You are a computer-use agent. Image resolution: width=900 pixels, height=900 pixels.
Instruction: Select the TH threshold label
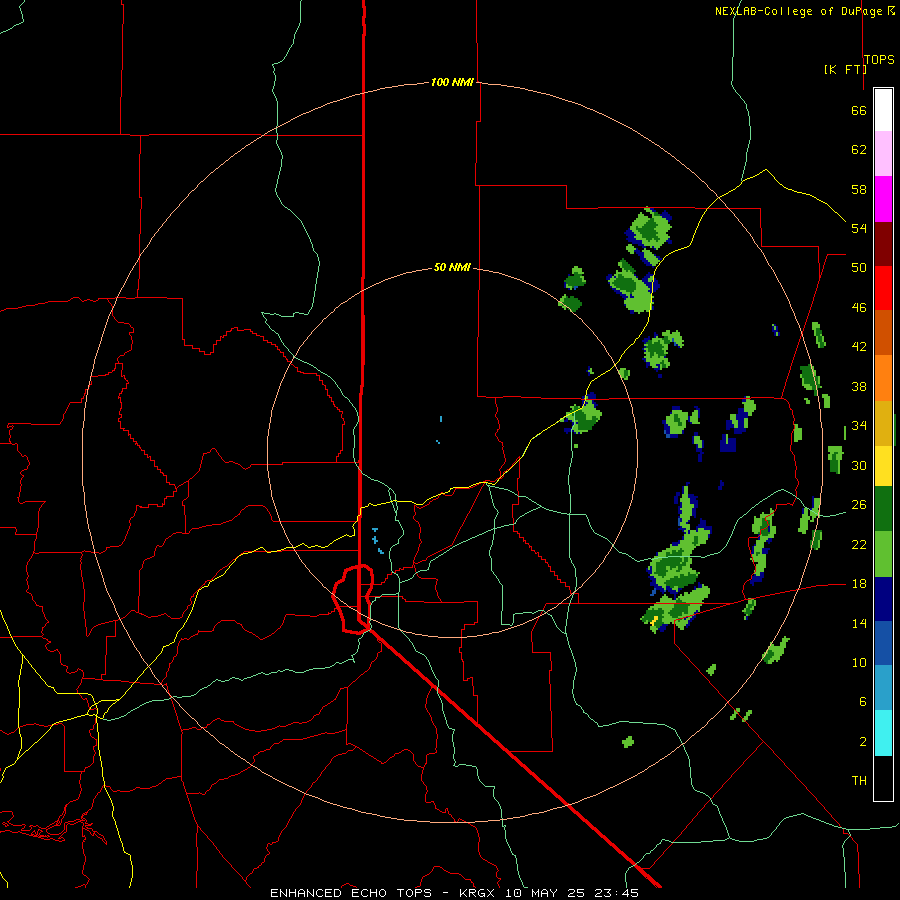(x=859, y=780)
